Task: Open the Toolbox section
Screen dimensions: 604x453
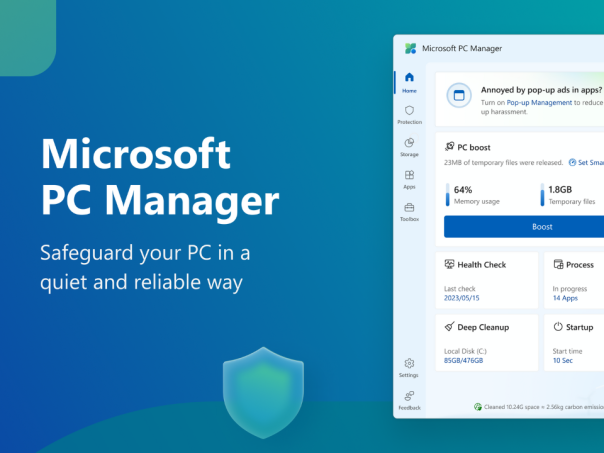Action: [x=409, y=211]
